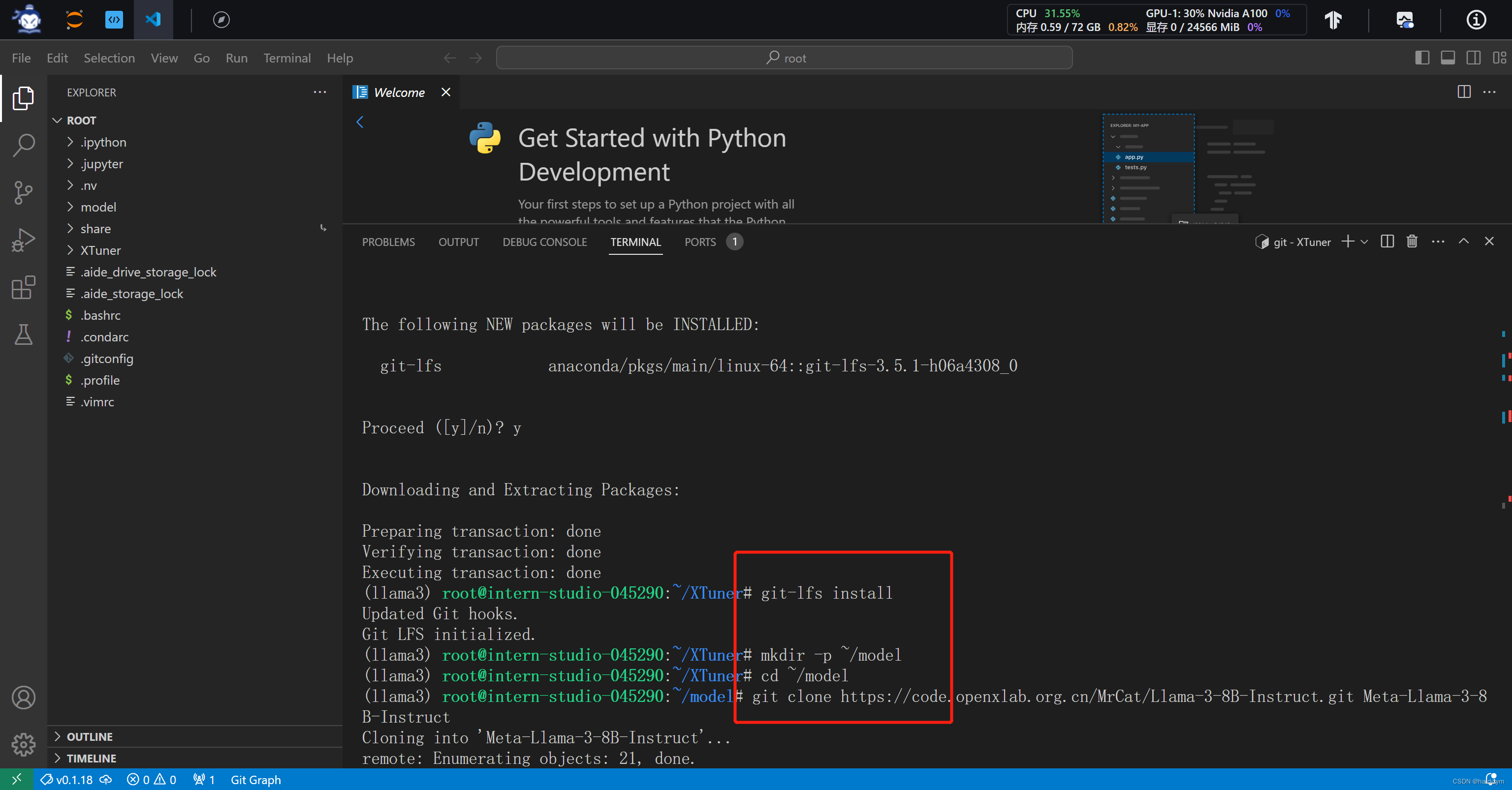The height and width of the screenshot is (790, 1512).
Task: Expand the XTuner folder
Action: (x=195, y=250)
